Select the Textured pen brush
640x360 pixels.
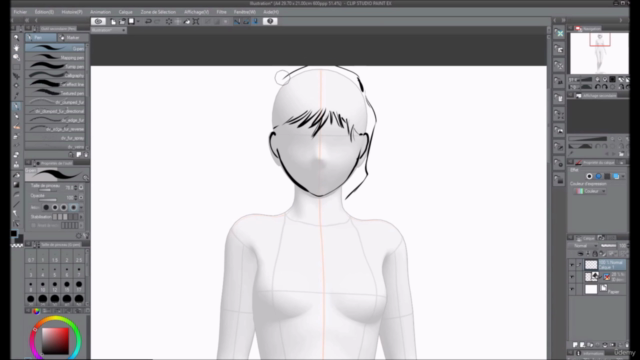pyautogui.click(x=55, y=93)
